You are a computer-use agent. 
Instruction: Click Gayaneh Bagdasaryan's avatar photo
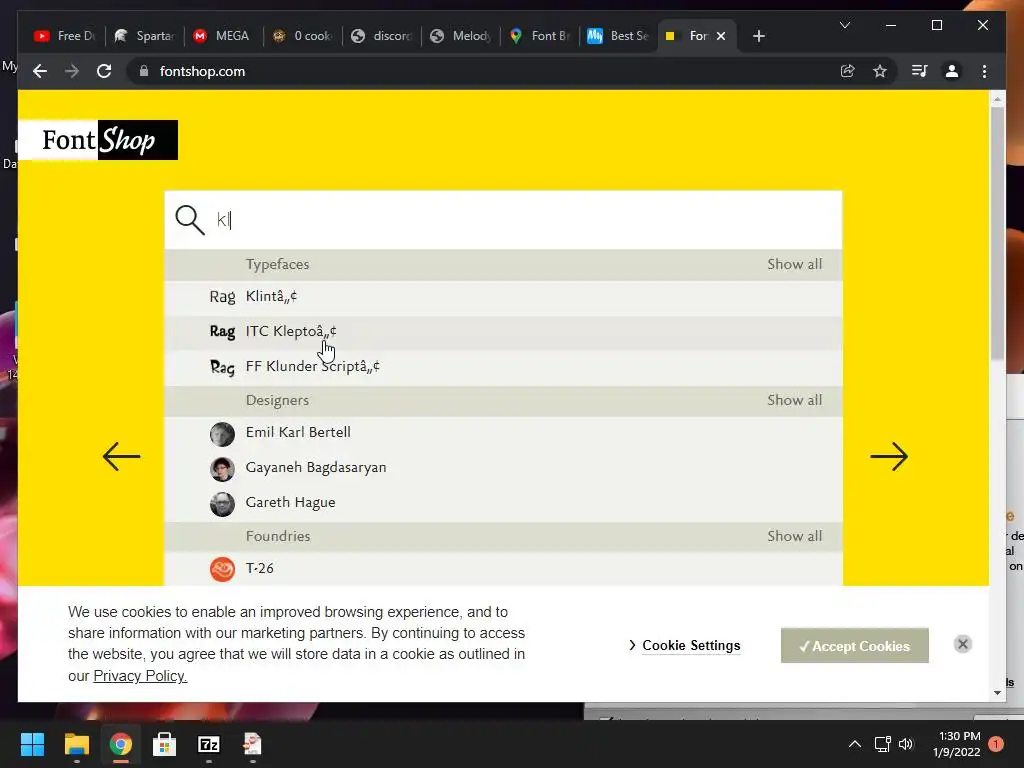pos(222,470)
